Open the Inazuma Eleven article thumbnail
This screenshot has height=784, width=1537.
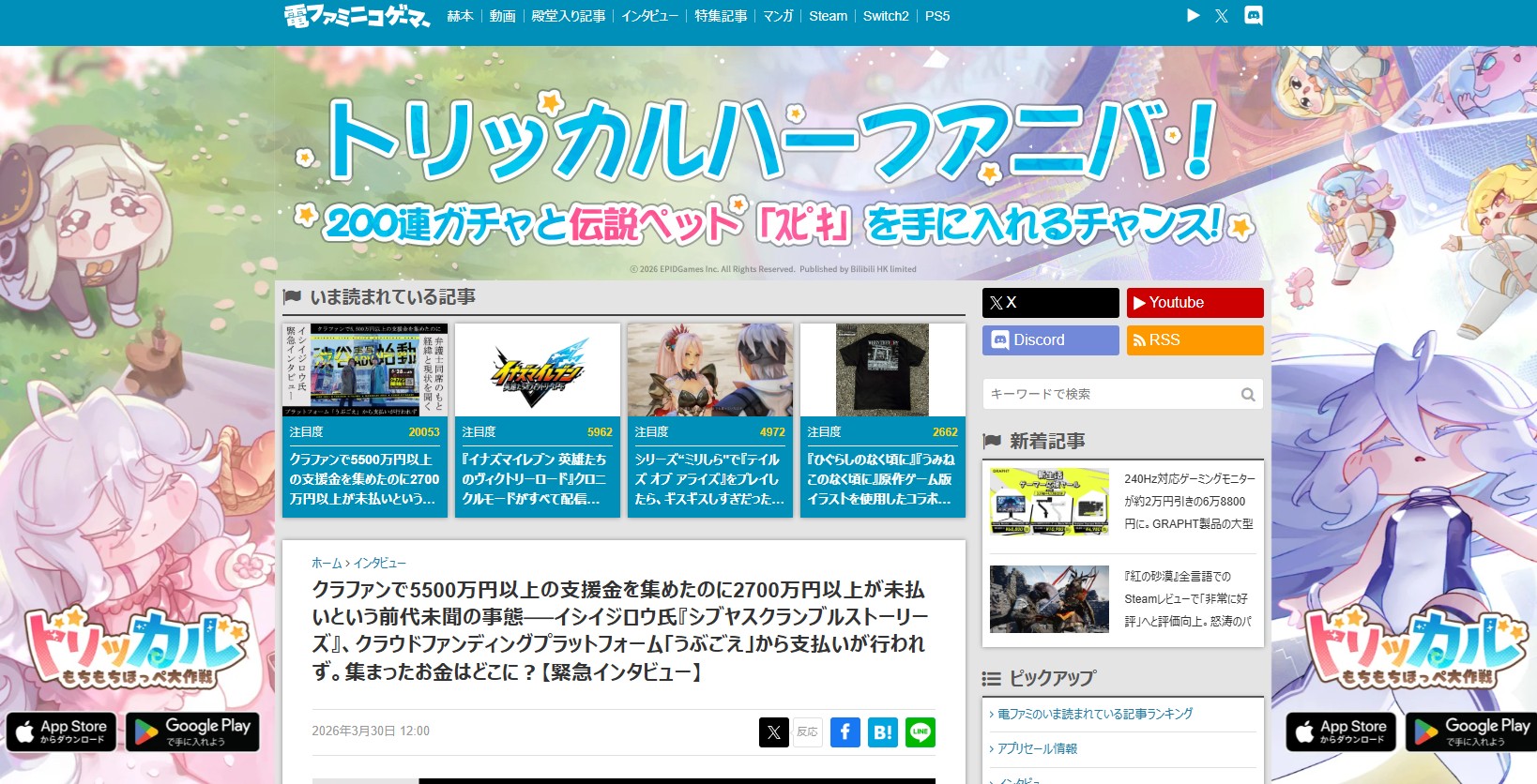(x=538, y=370)
